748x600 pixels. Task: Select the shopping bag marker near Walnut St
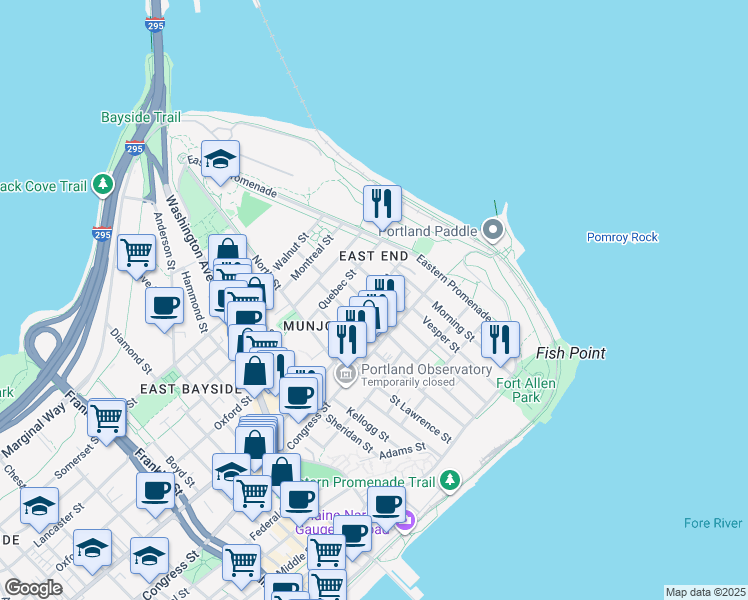[227, 253]
